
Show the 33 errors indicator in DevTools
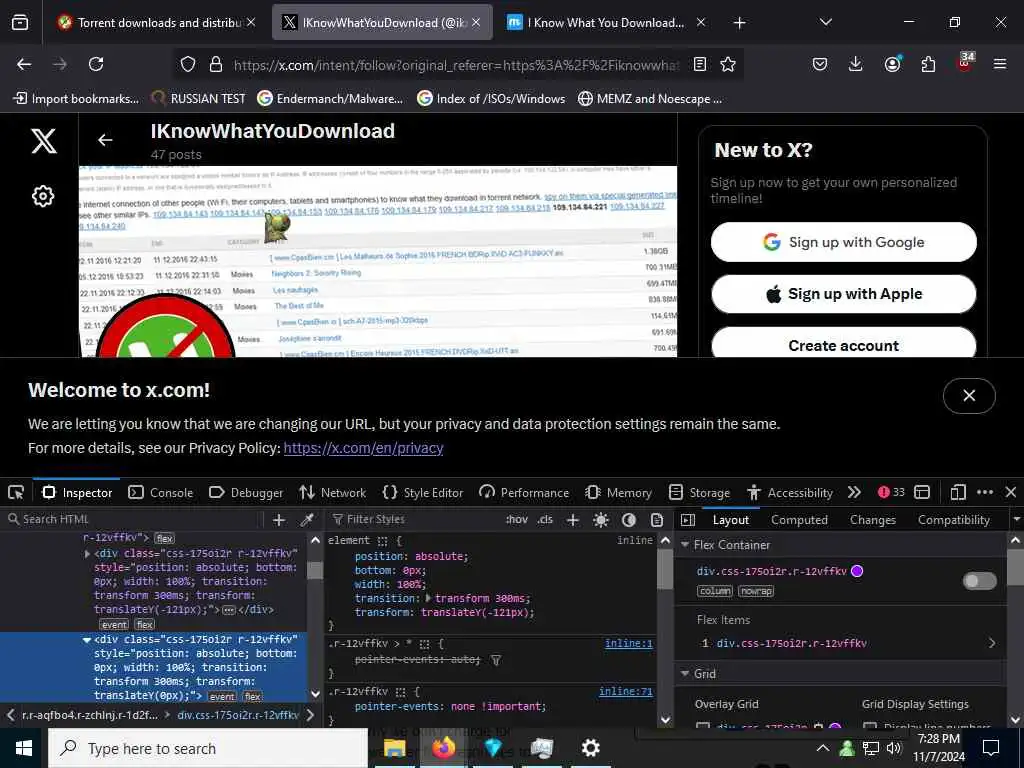point(891,492)
